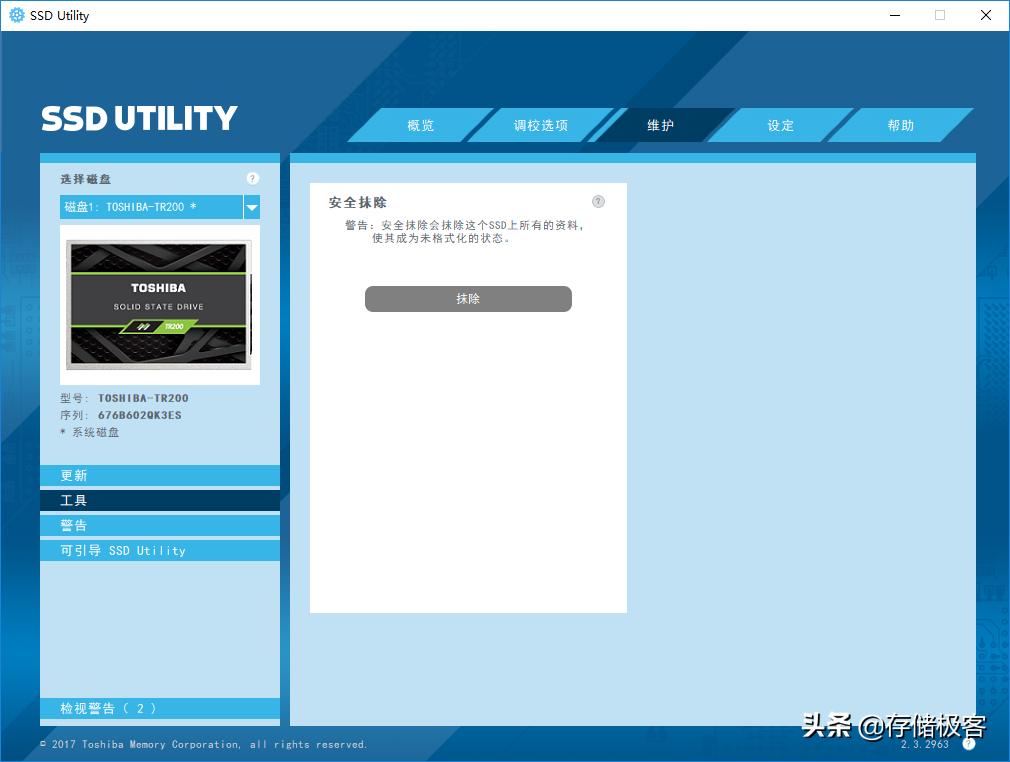Click the * 系统磁盘 note
Viewport: 1010px width, 762px height.
point(90,432)
